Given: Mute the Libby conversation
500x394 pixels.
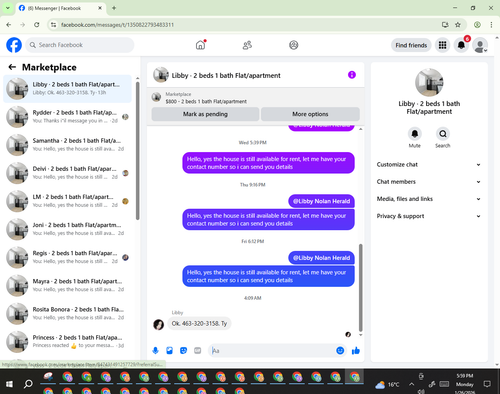Looking at the screenshot, I should [x=414, y=134].
